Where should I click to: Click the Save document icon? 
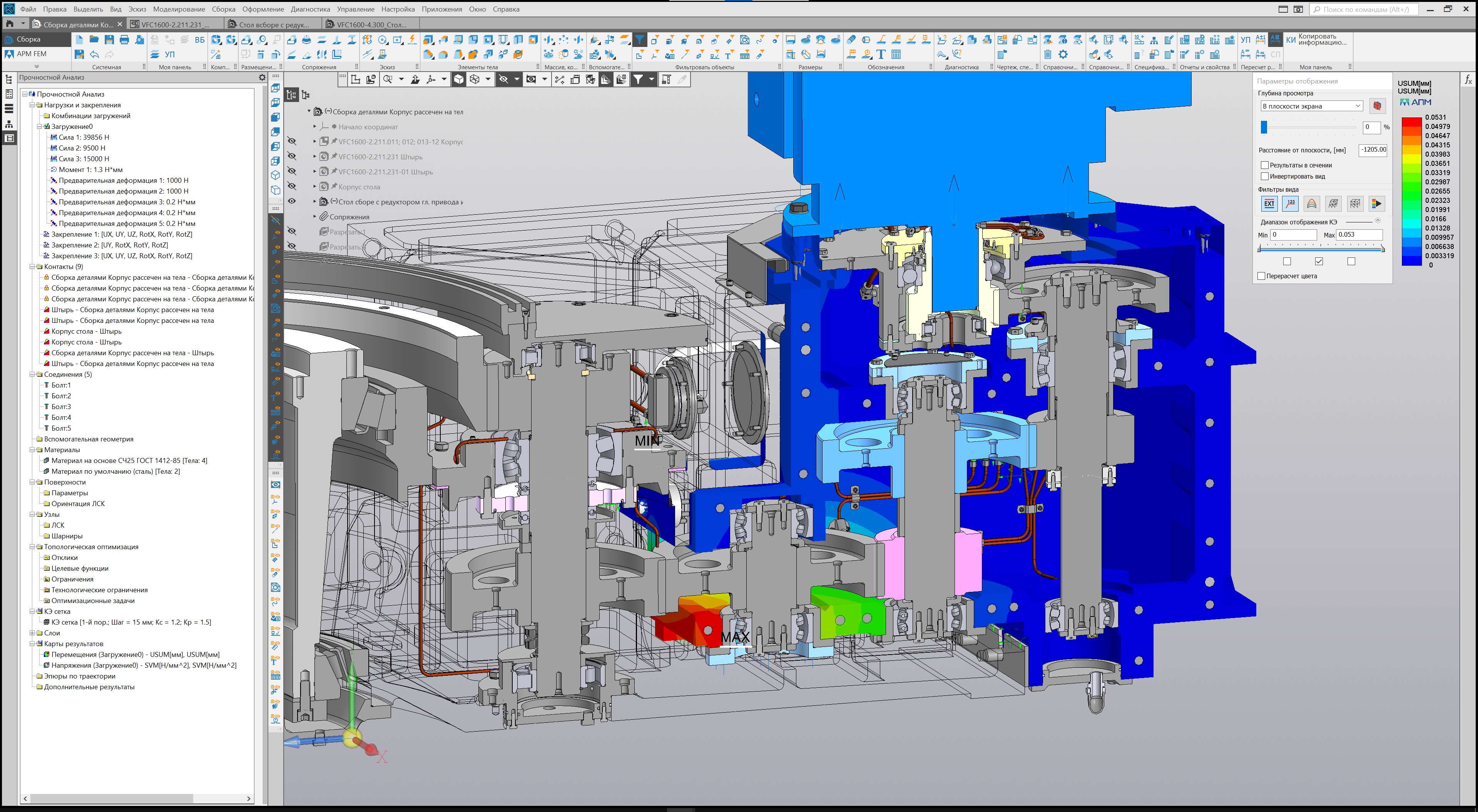point(109,40)
